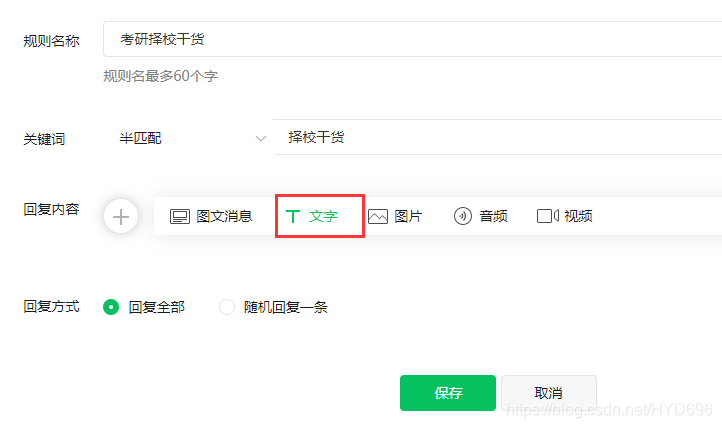This screenshot has height=428, width=722.
Task: Choose the 图片 label in reply types
Action: tap(408, 216)
